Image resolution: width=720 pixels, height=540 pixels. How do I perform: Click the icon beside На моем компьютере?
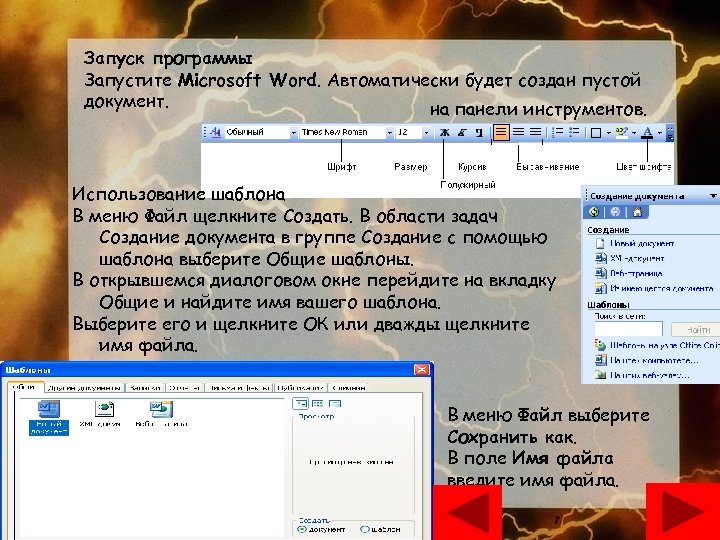pos(601,360)
